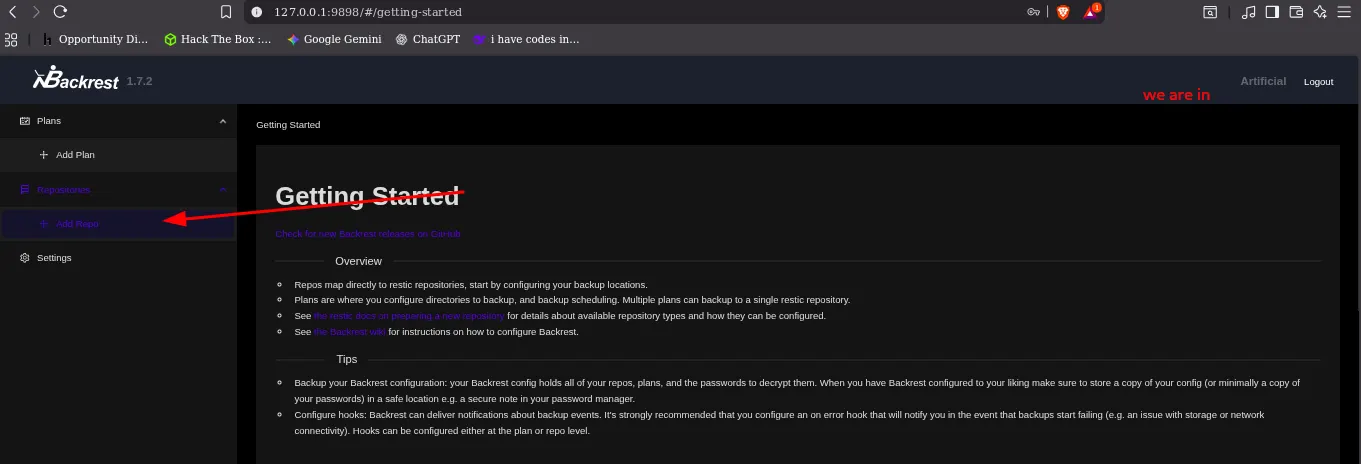Bookmark this page with the bookmark icon
This screenshot has height=464, width=1361.
[226, 12]
